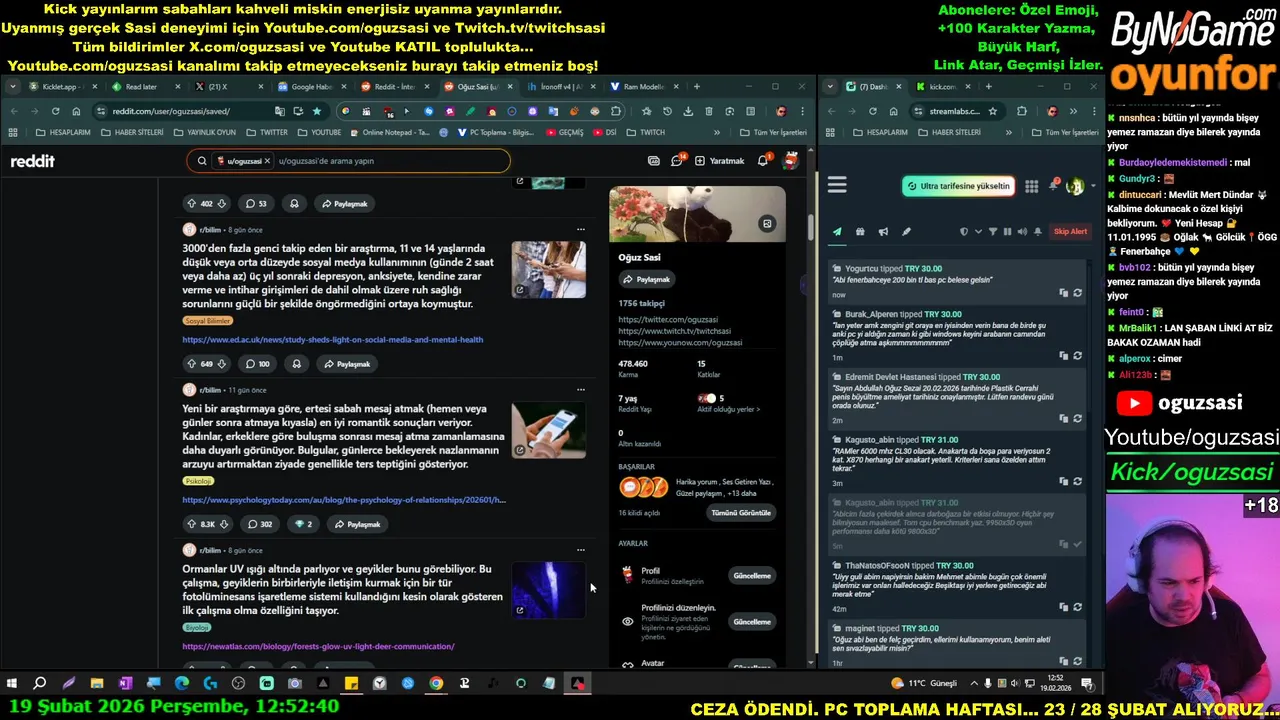Open the Streamlabs event filter funnel icon

coord(992,232)
